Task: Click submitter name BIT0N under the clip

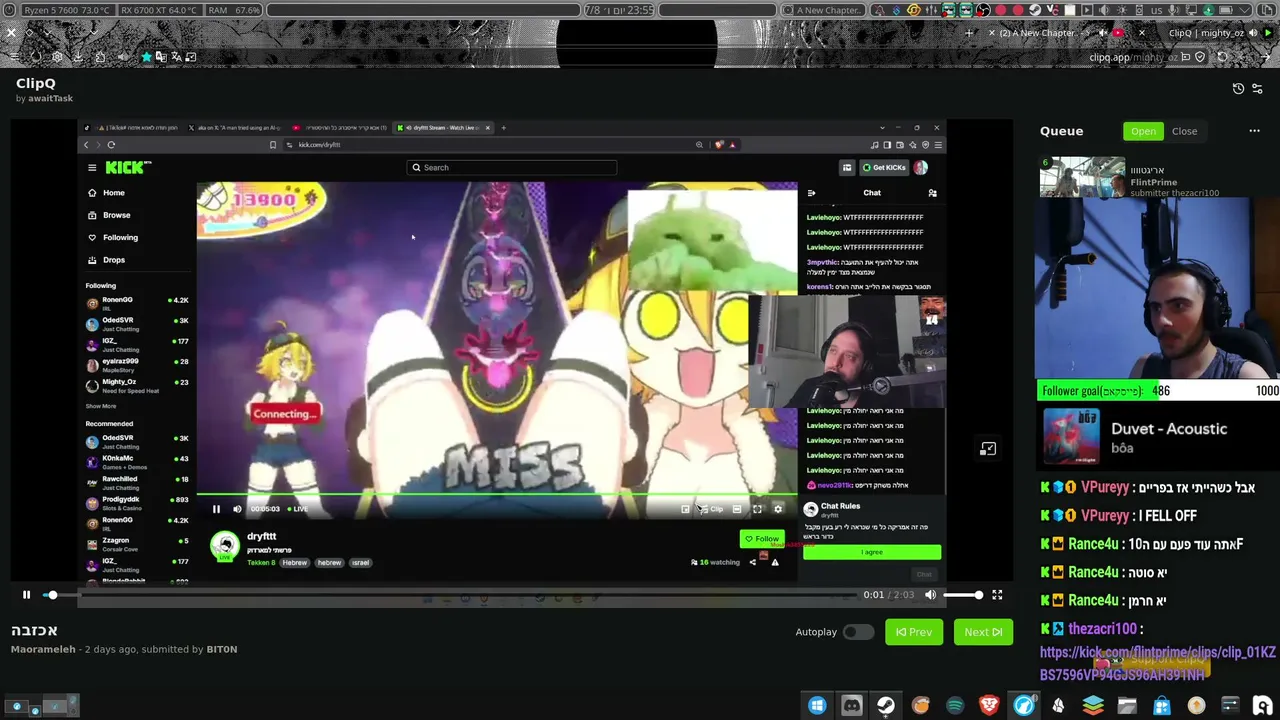Action: point(222,649)
